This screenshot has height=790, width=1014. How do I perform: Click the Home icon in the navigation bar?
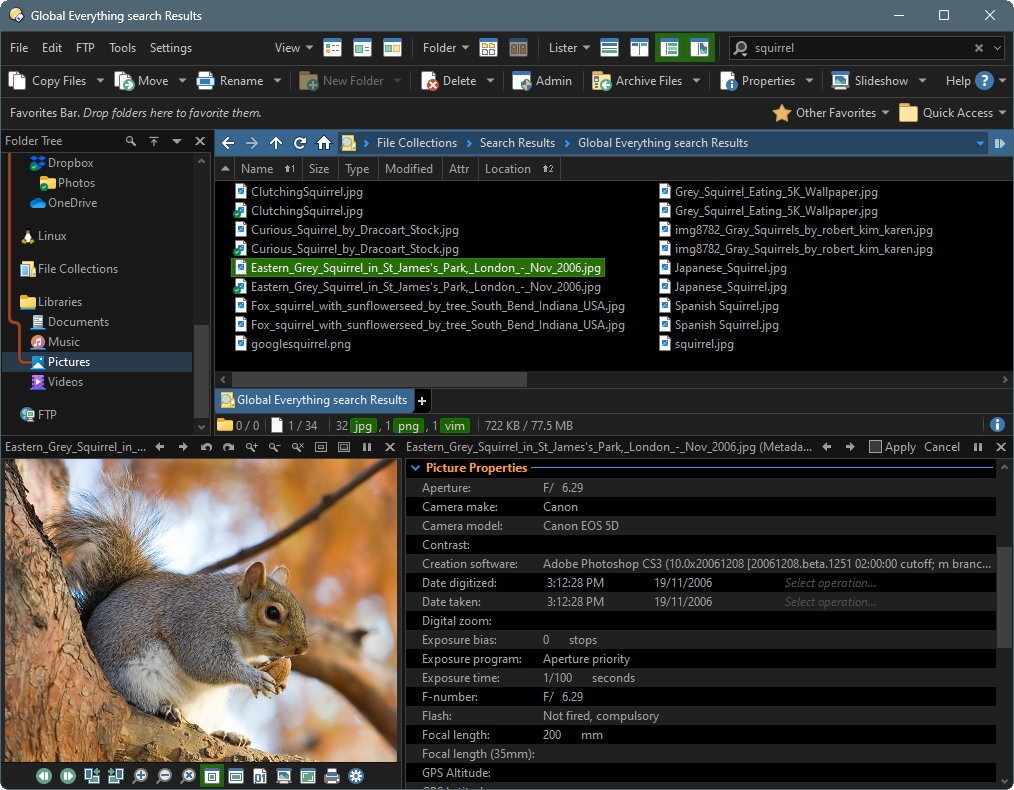[x=323, y=143]
